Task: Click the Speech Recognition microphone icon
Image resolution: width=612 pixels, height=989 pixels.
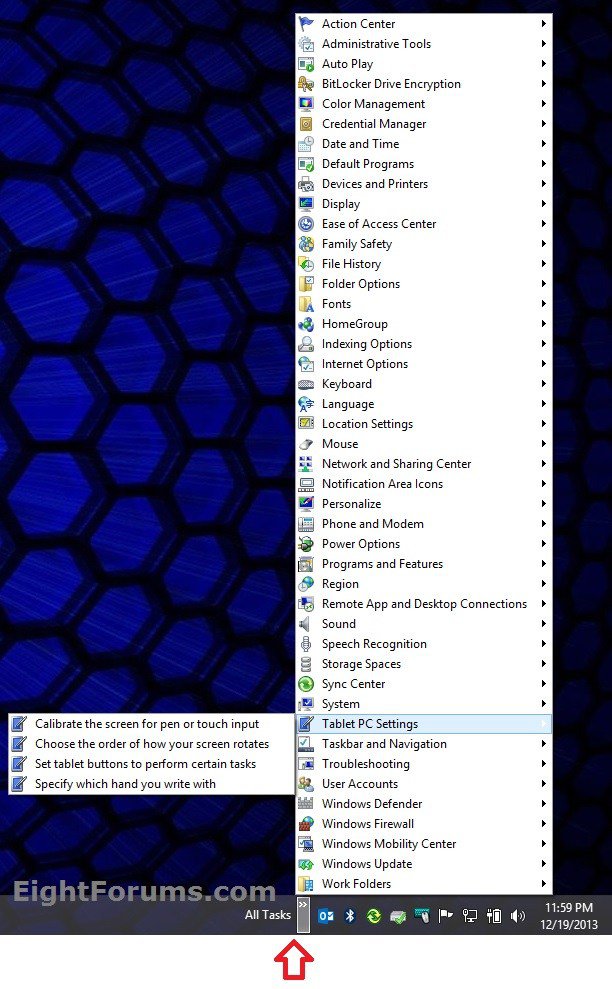Action: 306,644
